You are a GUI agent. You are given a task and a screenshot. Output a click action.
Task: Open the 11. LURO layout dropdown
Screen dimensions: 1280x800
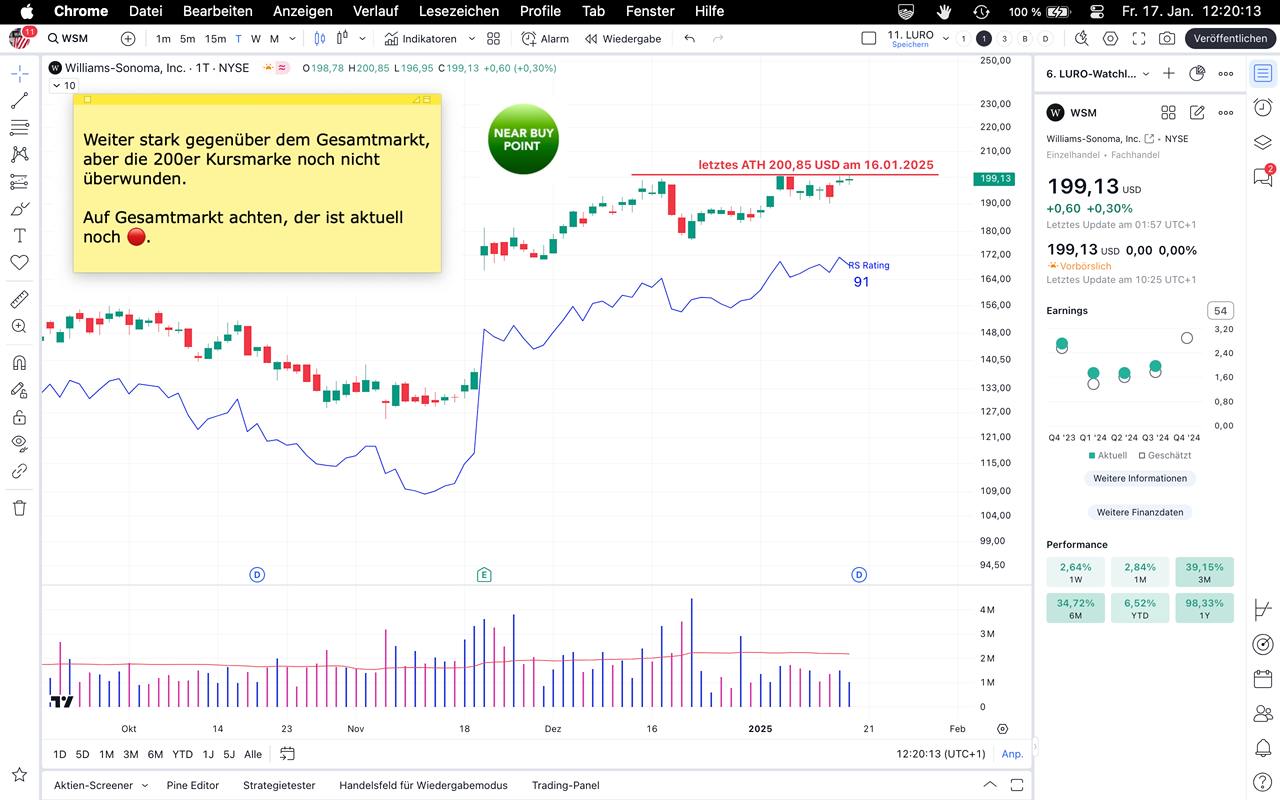946,39
